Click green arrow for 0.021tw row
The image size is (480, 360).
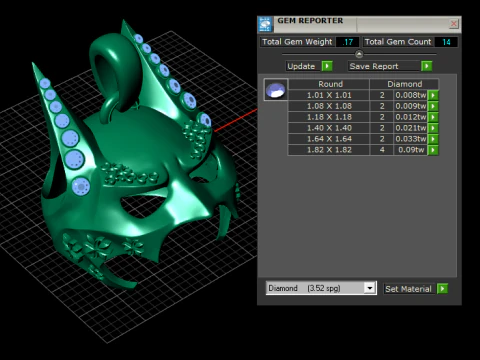point(433,128)
